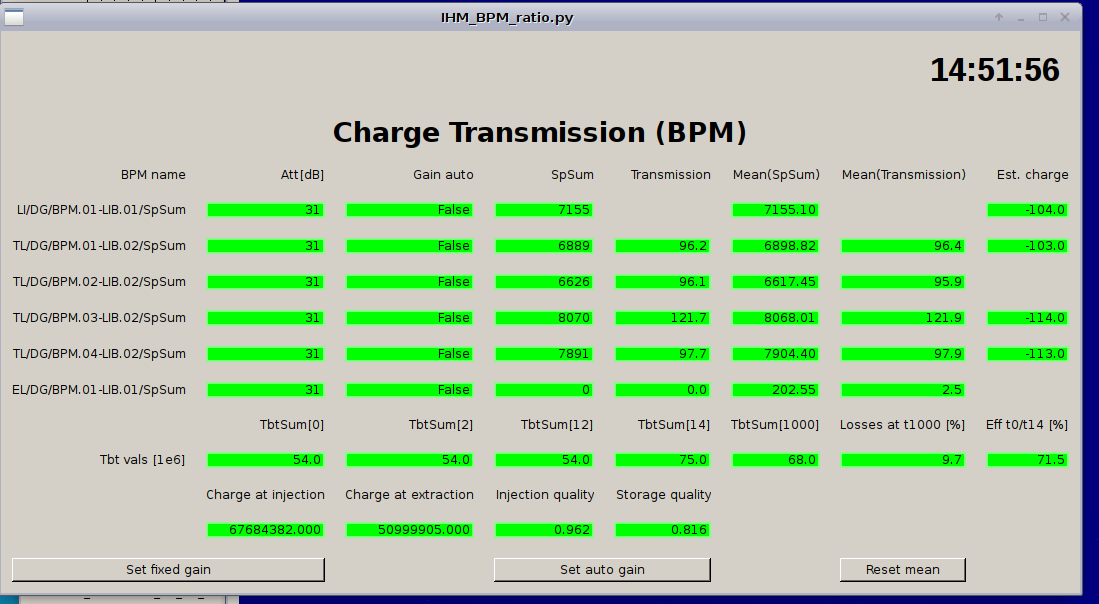This screenshot has width=1099, height=604.
Task: Select the Injection quality value 0.962
Action: point(544,530)
